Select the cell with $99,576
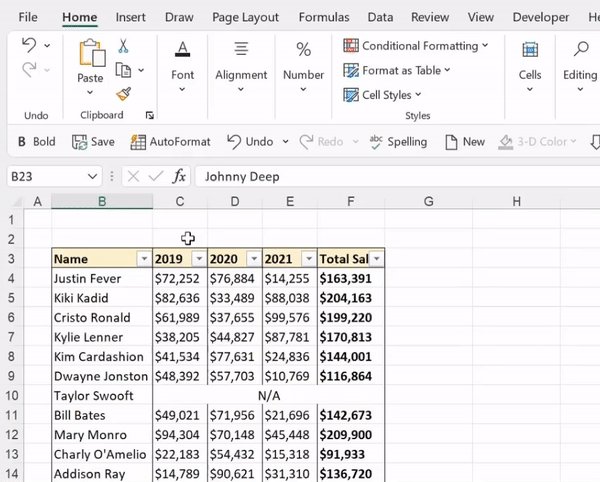 290,318
